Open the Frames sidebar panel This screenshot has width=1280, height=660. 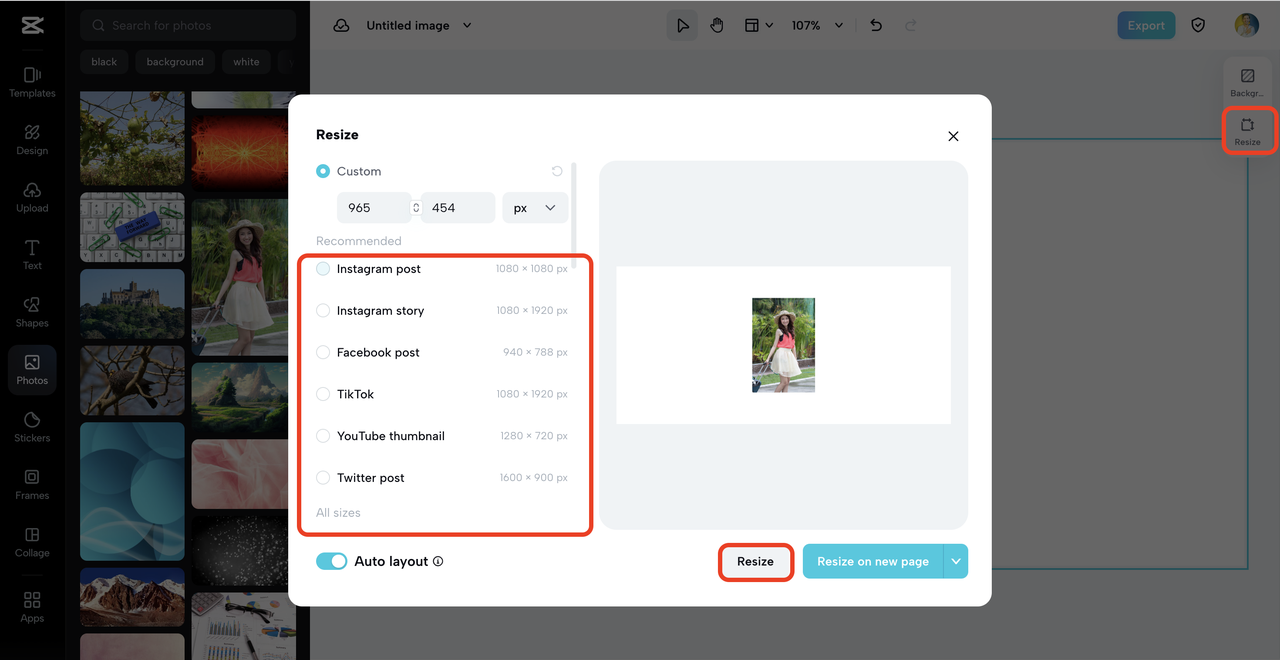[x=32, y=485]
